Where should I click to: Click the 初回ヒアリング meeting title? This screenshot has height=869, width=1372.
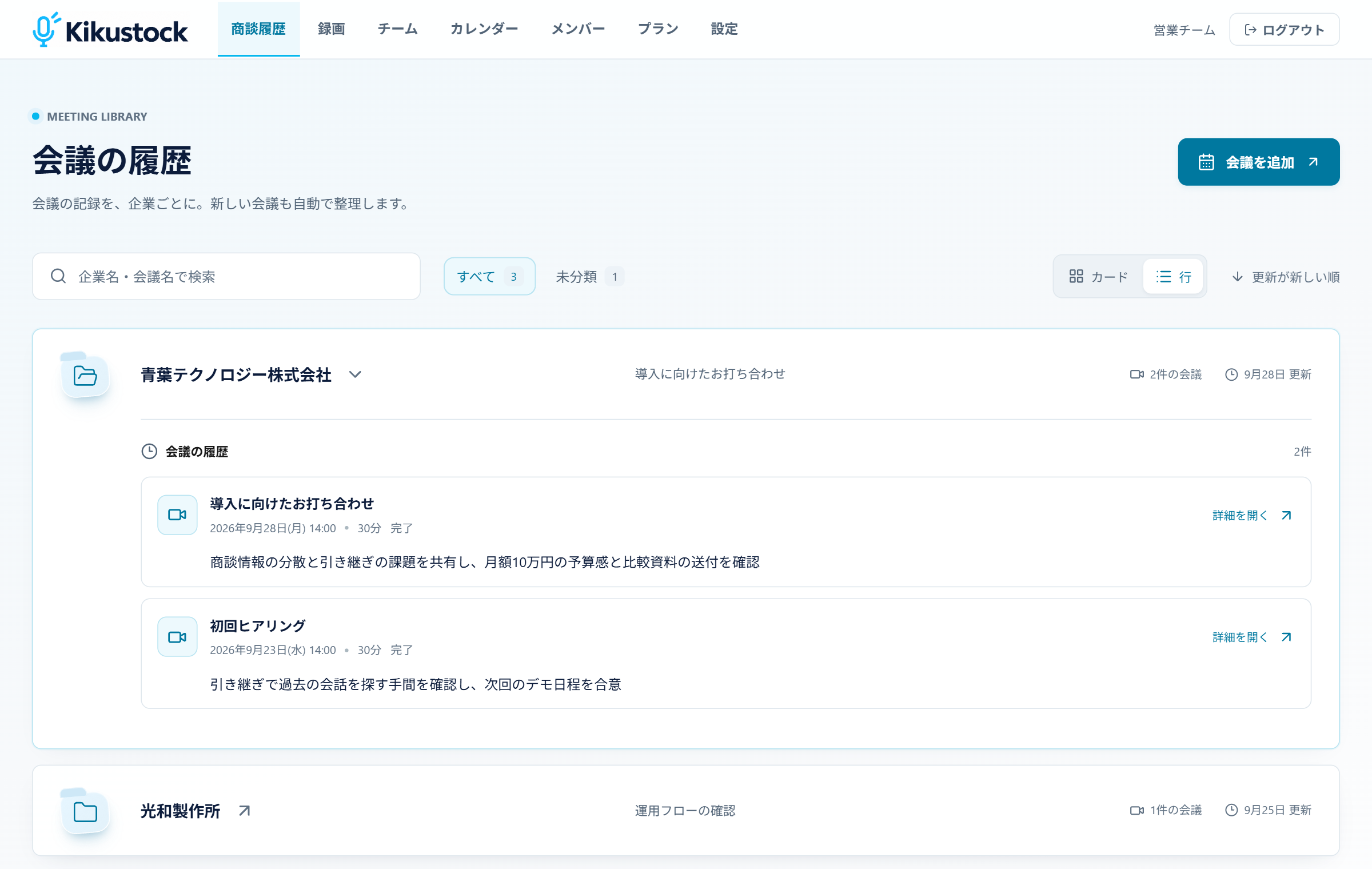[x=258, y=625]
